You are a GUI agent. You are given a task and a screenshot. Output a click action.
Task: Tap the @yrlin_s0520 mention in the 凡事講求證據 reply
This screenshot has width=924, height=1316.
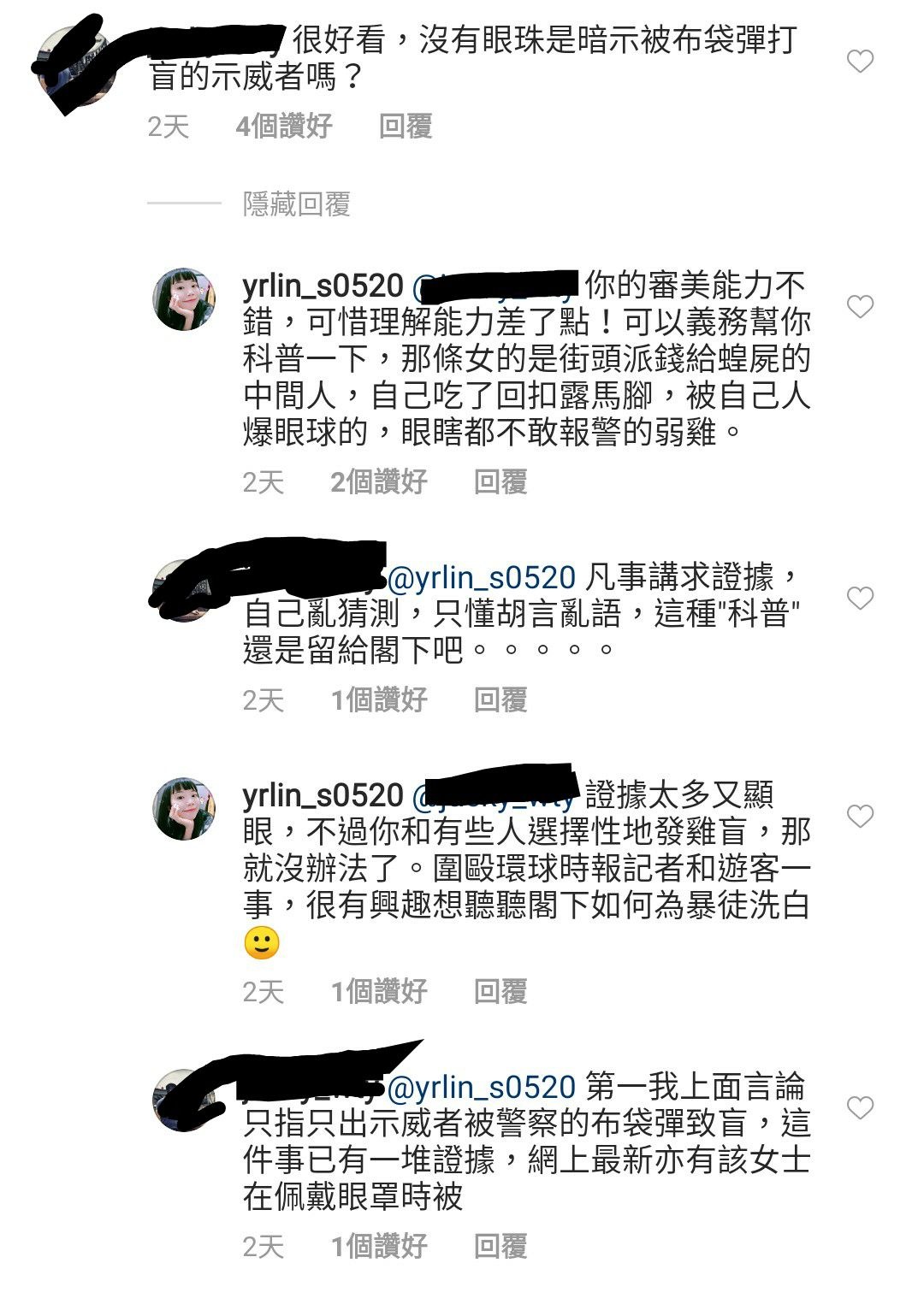pos(482,578)
